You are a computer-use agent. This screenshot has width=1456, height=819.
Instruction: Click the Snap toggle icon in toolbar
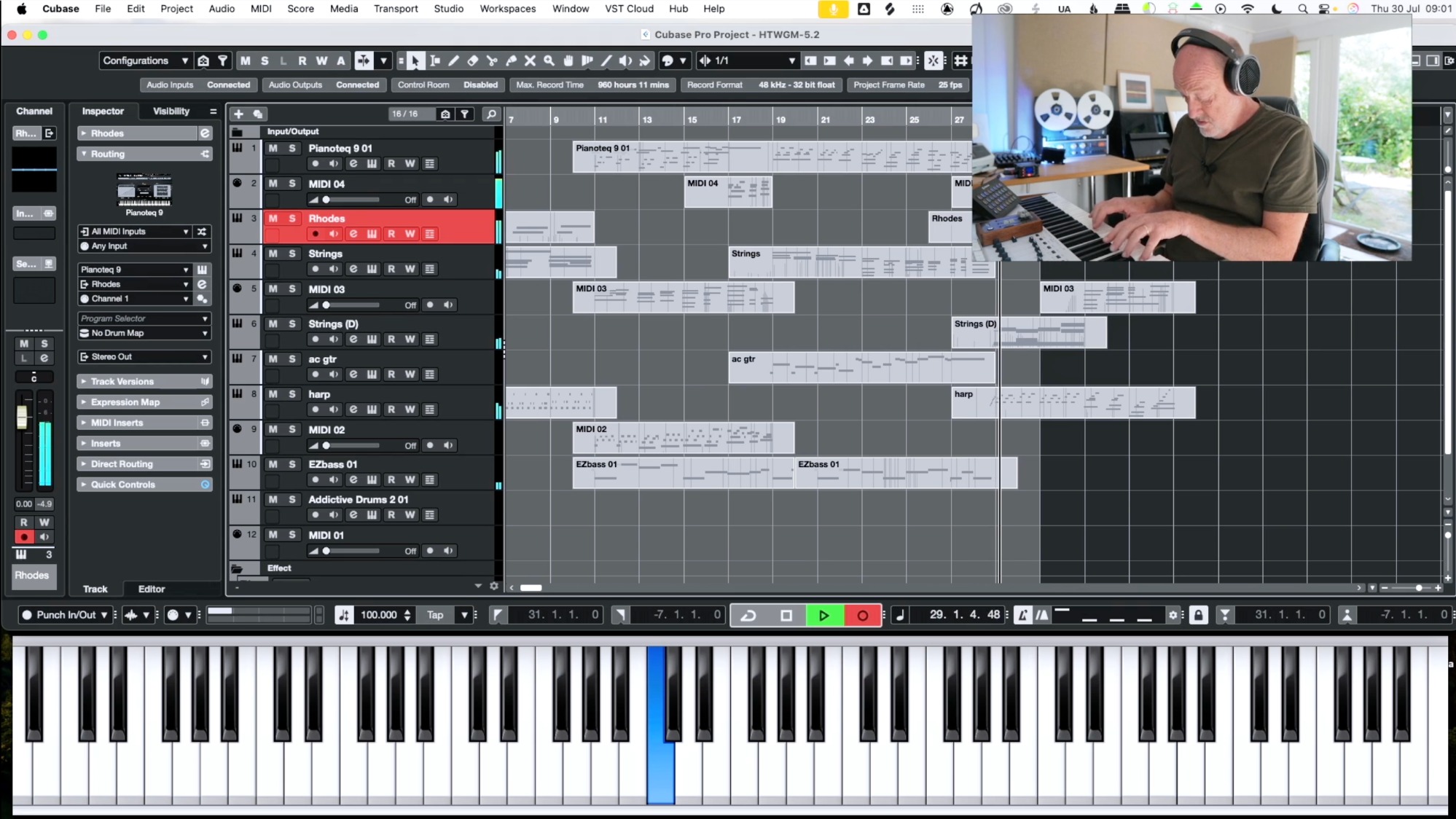tap(934, 61)
